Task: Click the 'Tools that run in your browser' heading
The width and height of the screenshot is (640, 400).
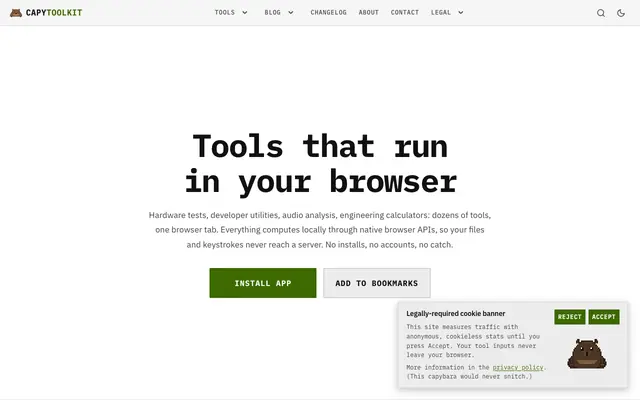Action: (320, 164)
